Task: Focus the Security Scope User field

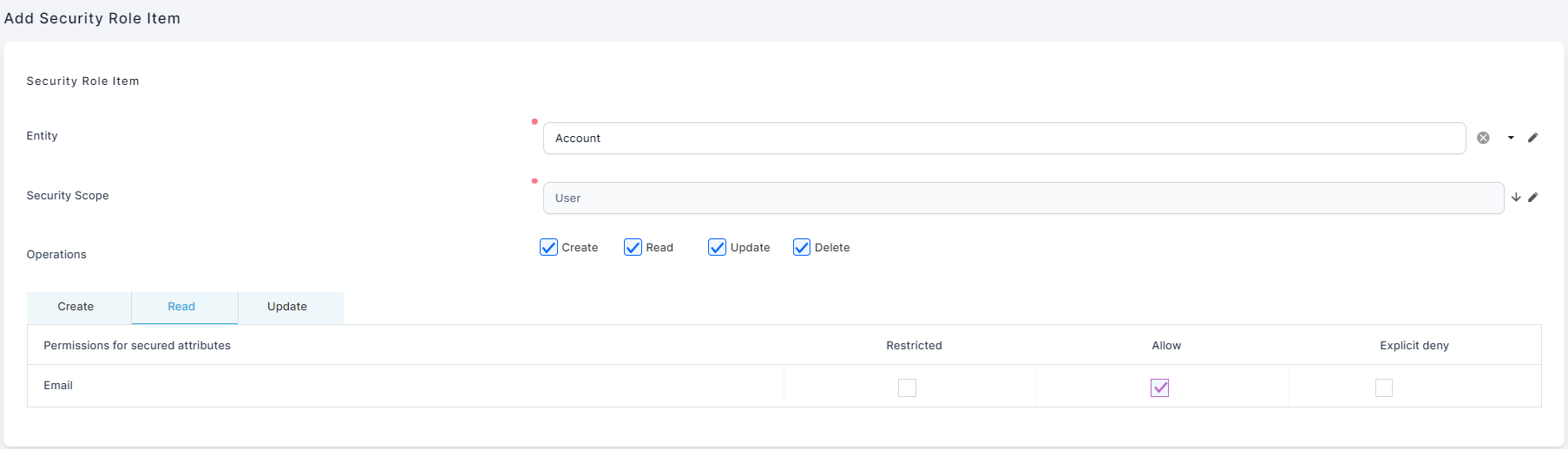Action: pos(1022,198)
